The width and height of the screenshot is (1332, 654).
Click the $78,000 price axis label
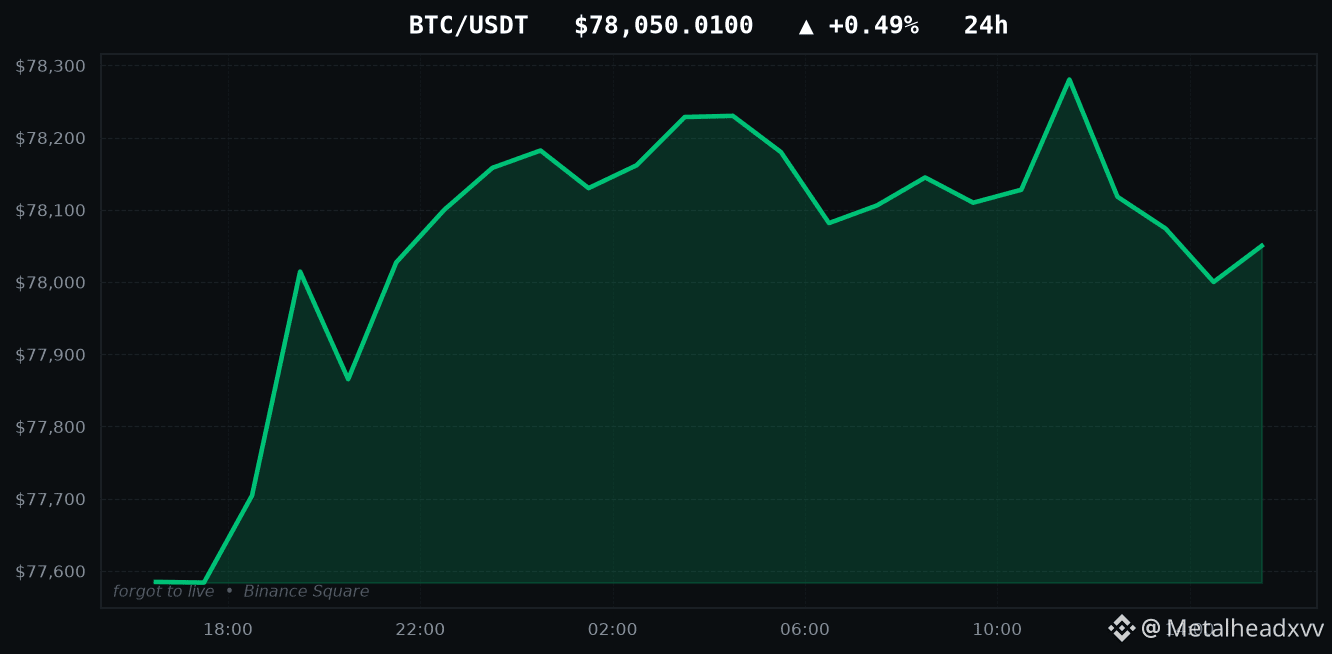pyautogui.click(x=51, y=283)
